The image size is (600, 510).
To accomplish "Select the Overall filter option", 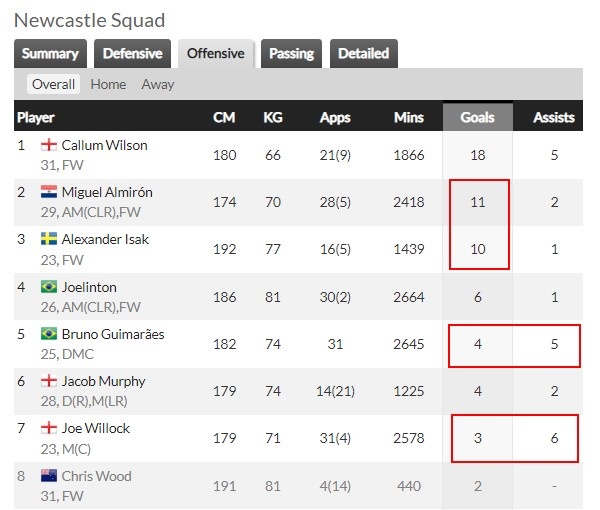I will pyautogui.click(x=53, y=84).
